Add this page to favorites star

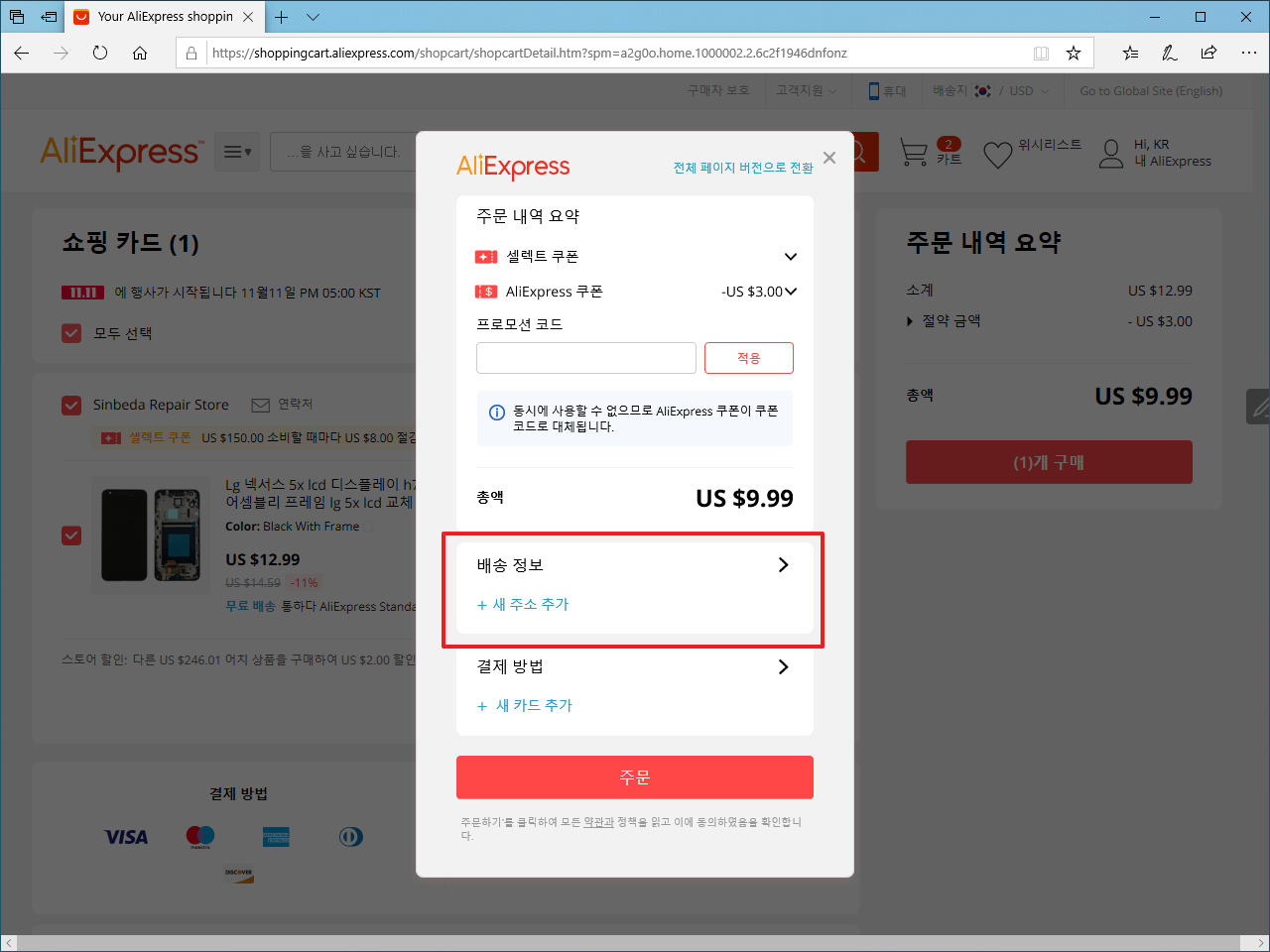(1074, 53)
